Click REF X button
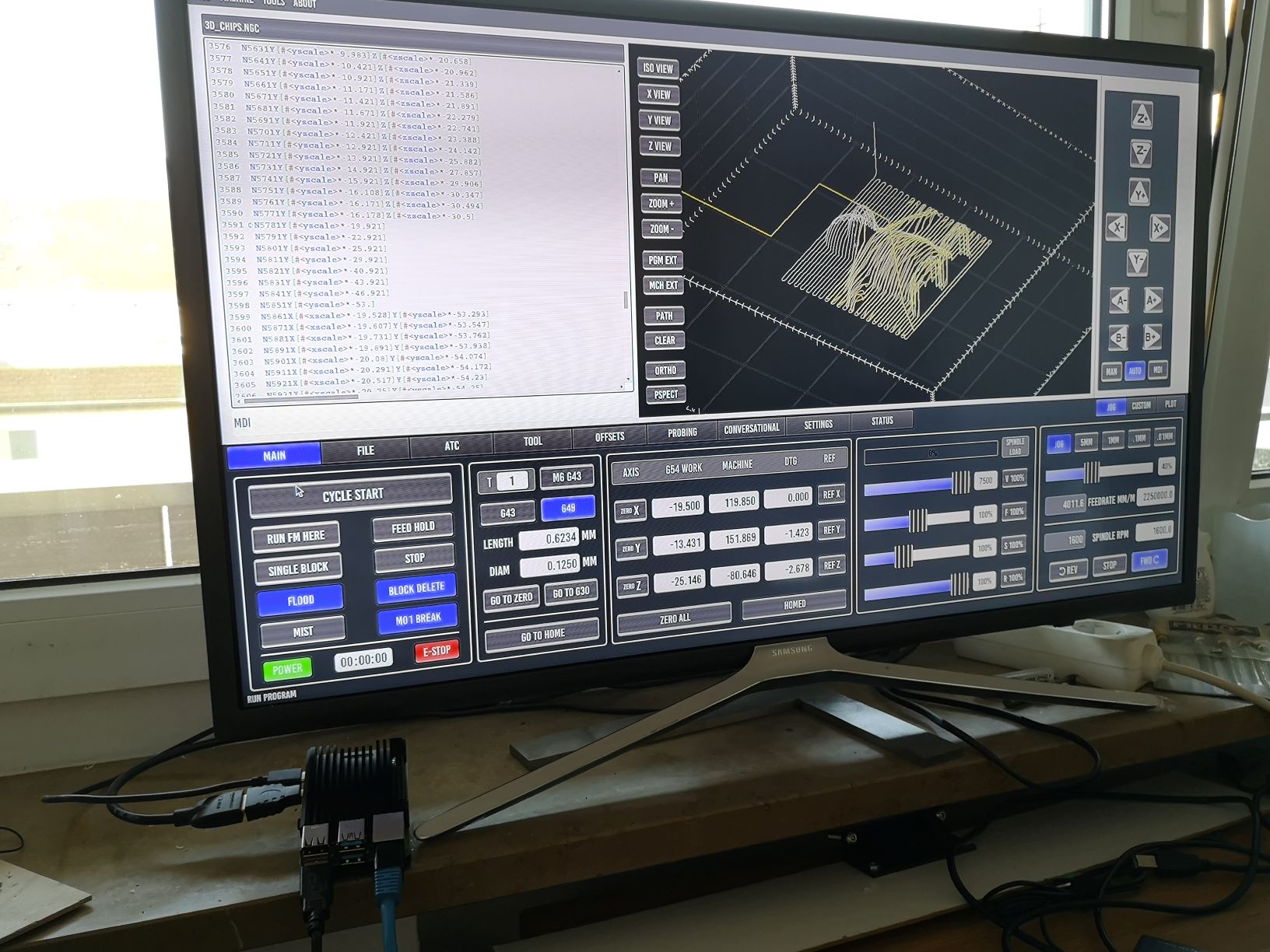The image size is (1270, 952). click(x=831, y=494)
